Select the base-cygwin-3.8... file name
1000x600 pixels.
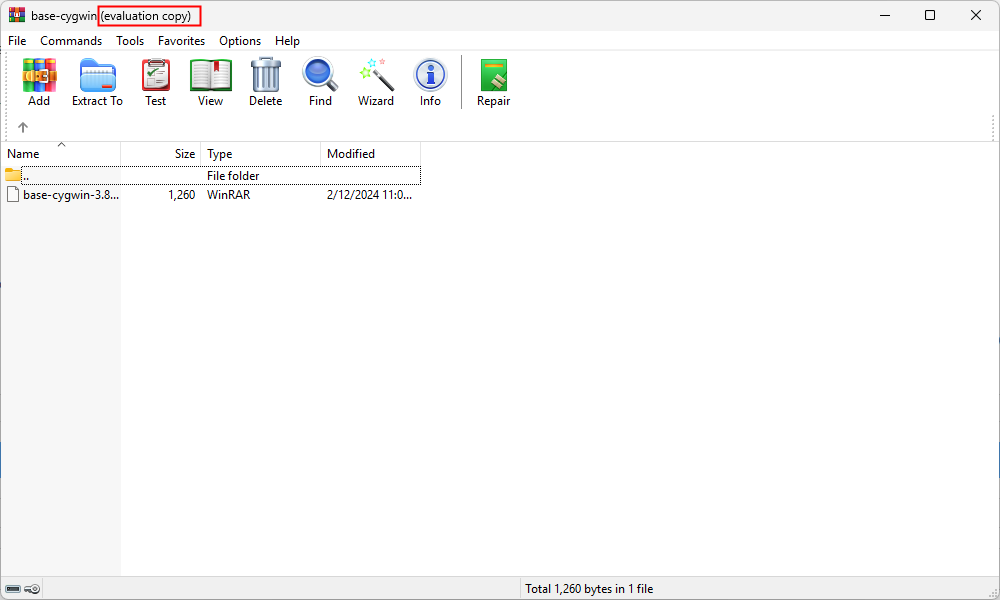71,194
